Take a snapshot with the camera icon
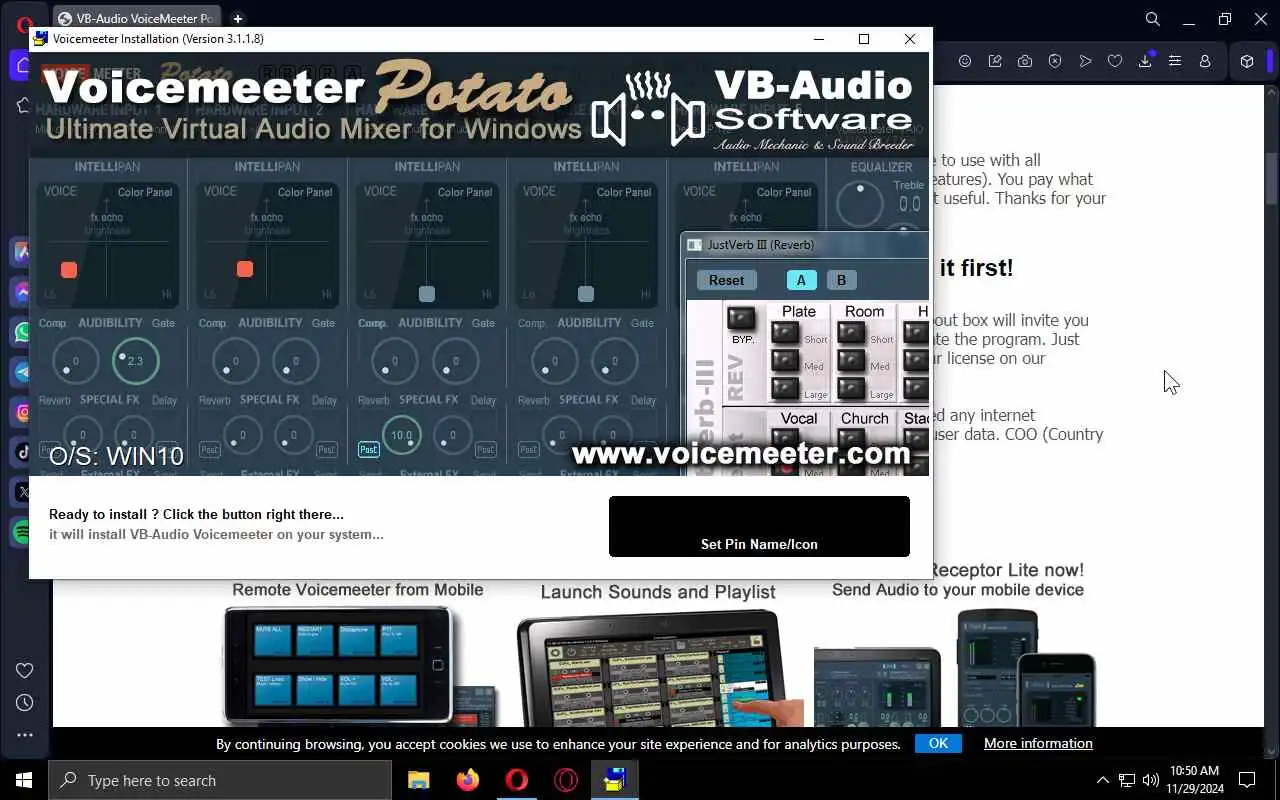The image size is (1280, 800). (1025, 61)
